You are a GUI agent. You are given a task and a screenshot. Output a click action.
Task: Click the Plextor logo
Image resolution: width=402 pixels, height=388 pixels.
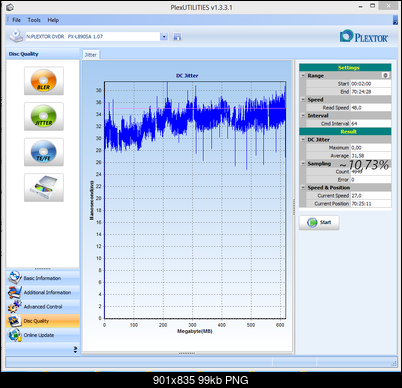[364, 36]
